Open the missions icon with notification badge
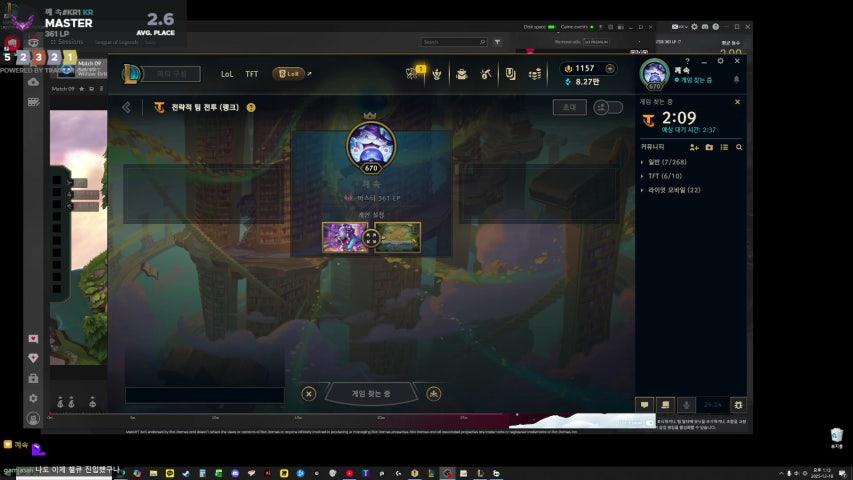Screen dimensions: 853x480 [413, 73]
